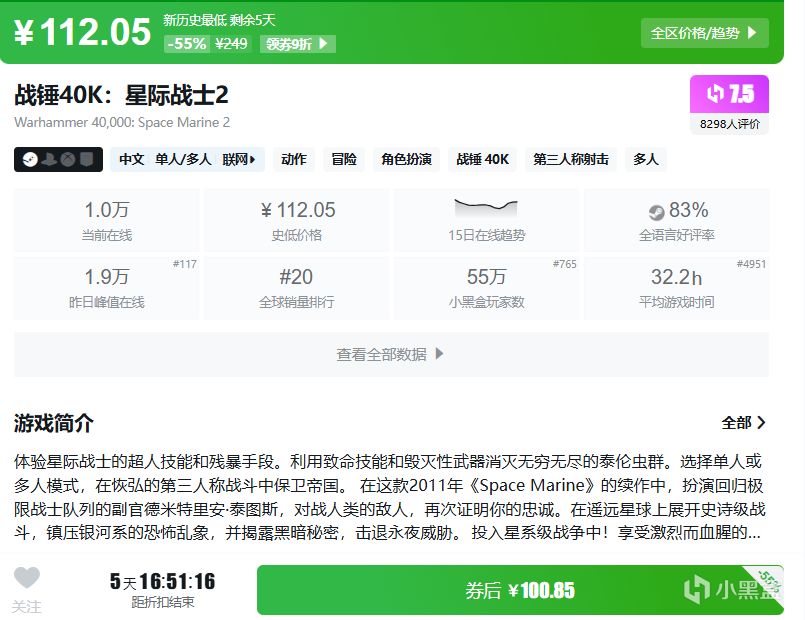Screen dimensions: 805x620
Task: Buy with 券后 ¥100.85 button
Action: point(520,590)
